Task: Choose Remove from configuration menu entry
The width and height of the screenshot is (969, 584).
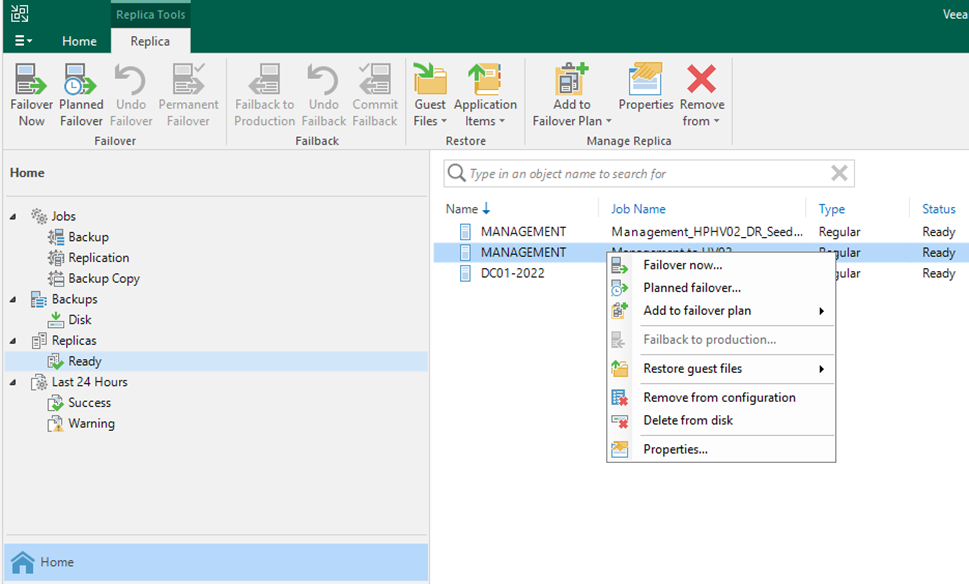Action: pyautogui.click(x=721, y=398)
